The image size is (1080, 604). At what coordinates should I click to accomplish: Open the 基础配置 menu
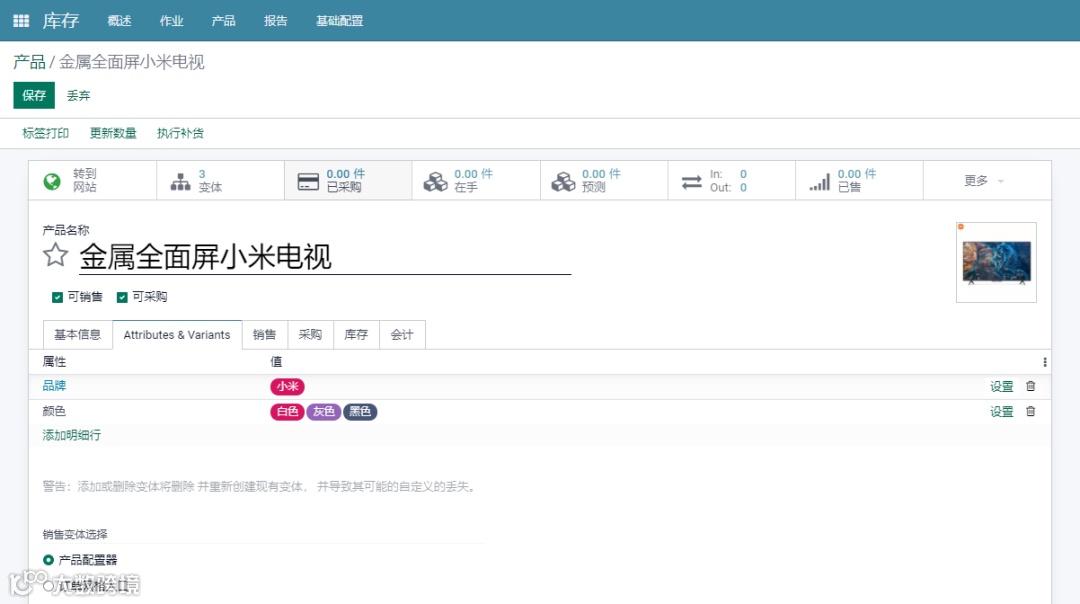(x=340, y=21)
